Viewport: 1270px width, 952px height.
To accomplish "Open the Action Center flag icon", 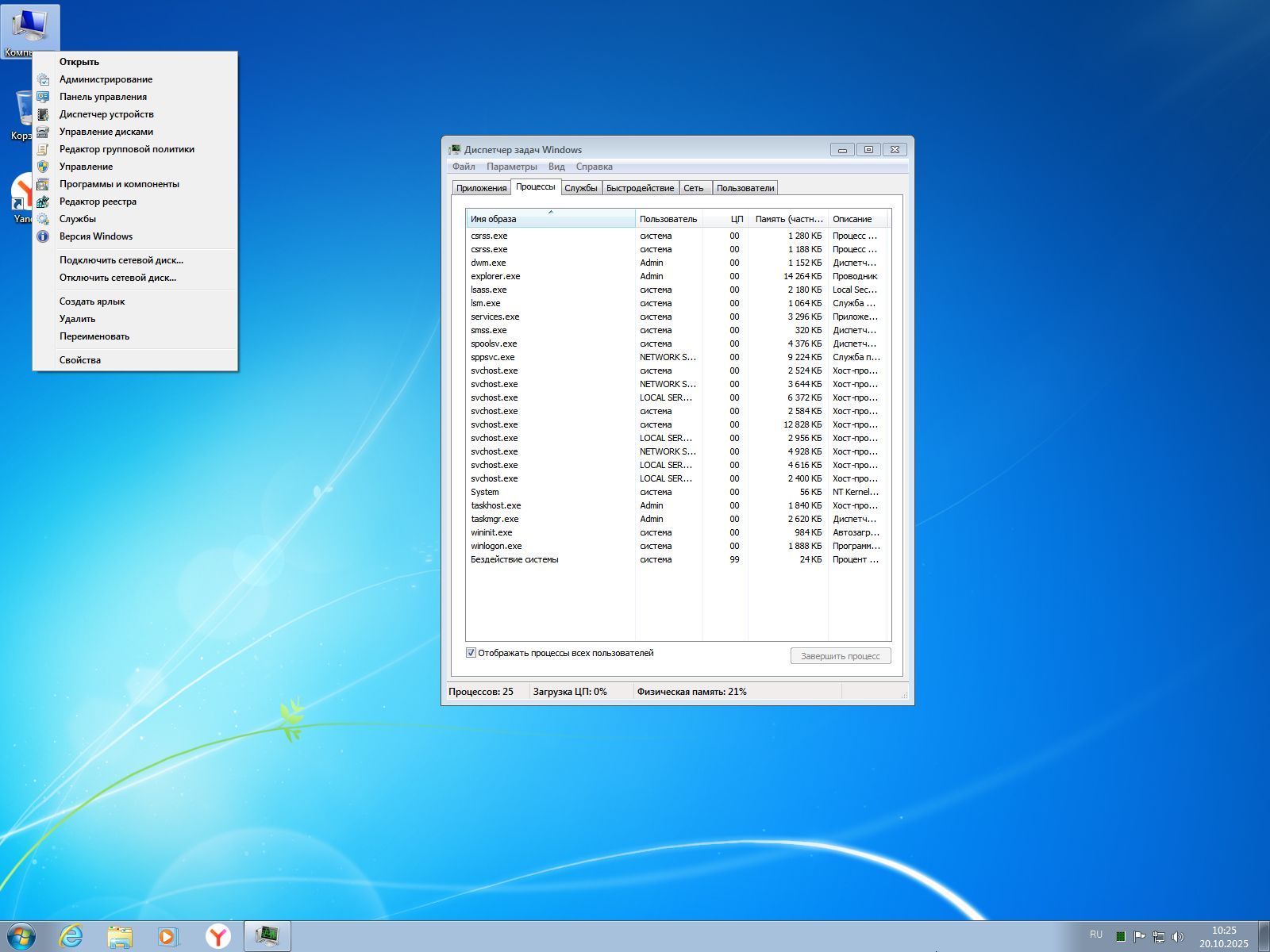I will (x=1140, y=936).
